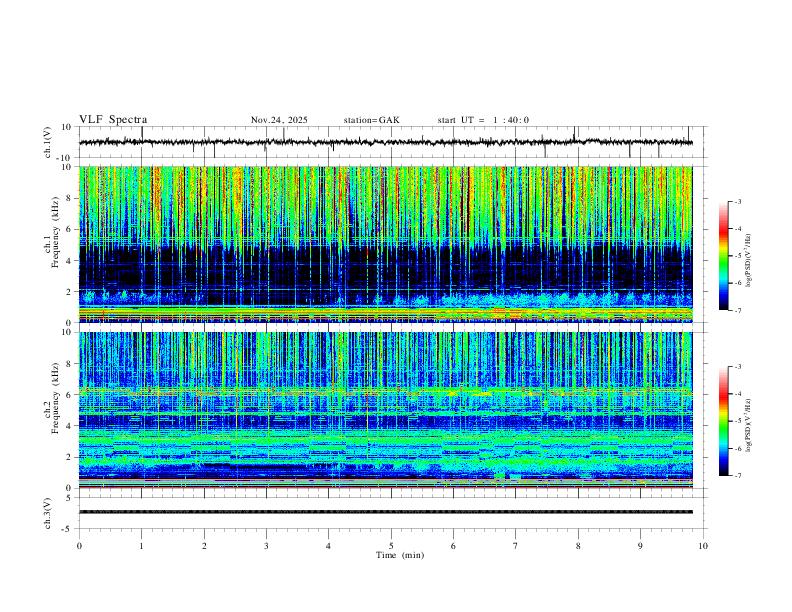The width and height of the screenshot is (792, 612).
Task: Click the upper PSD color scale bar
Action: pyautogui.click(x=724, y=256)
